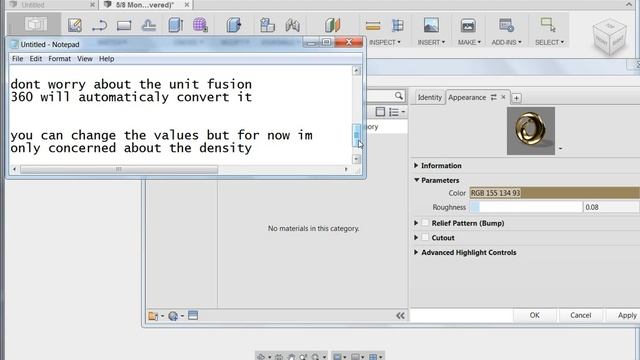Select the Rectangle sketch tool
Image resolution: width=640 pixels, height=360 pixels.
tap(124, 25)
